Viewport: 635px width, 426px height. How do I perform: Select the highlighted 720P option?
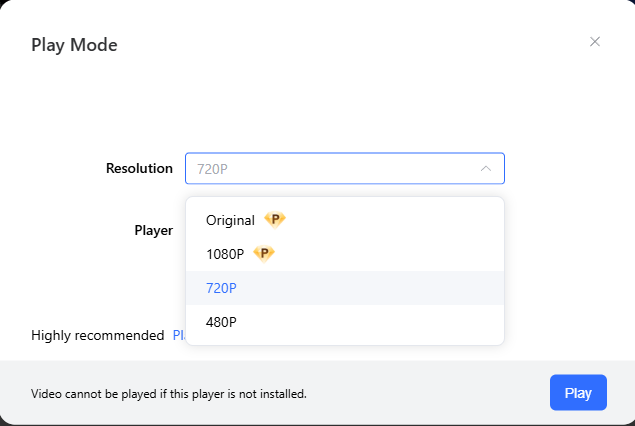[221, 288]
